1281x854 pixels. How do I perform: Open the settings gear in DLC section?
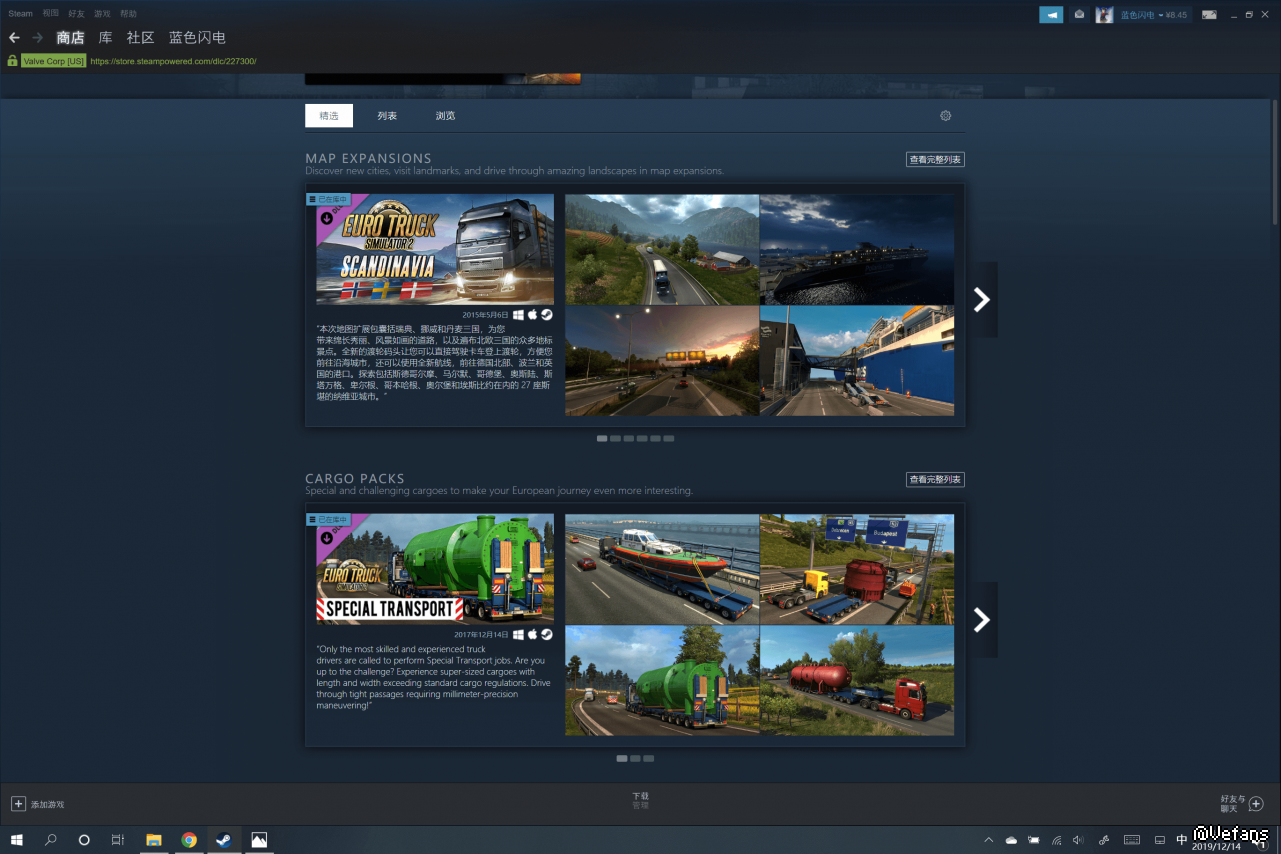(945, 116)
